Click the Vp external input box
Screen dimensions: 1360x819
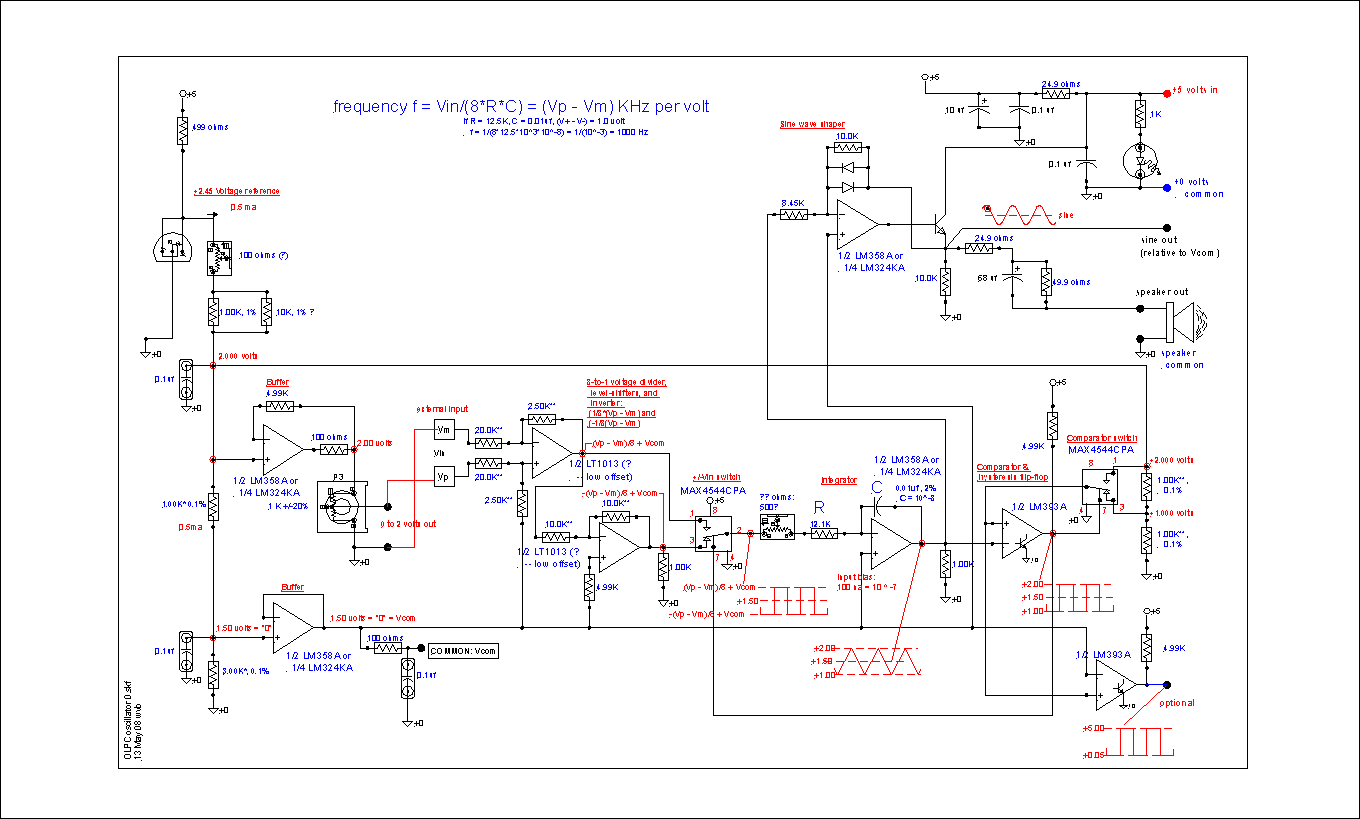click(445, 477)
